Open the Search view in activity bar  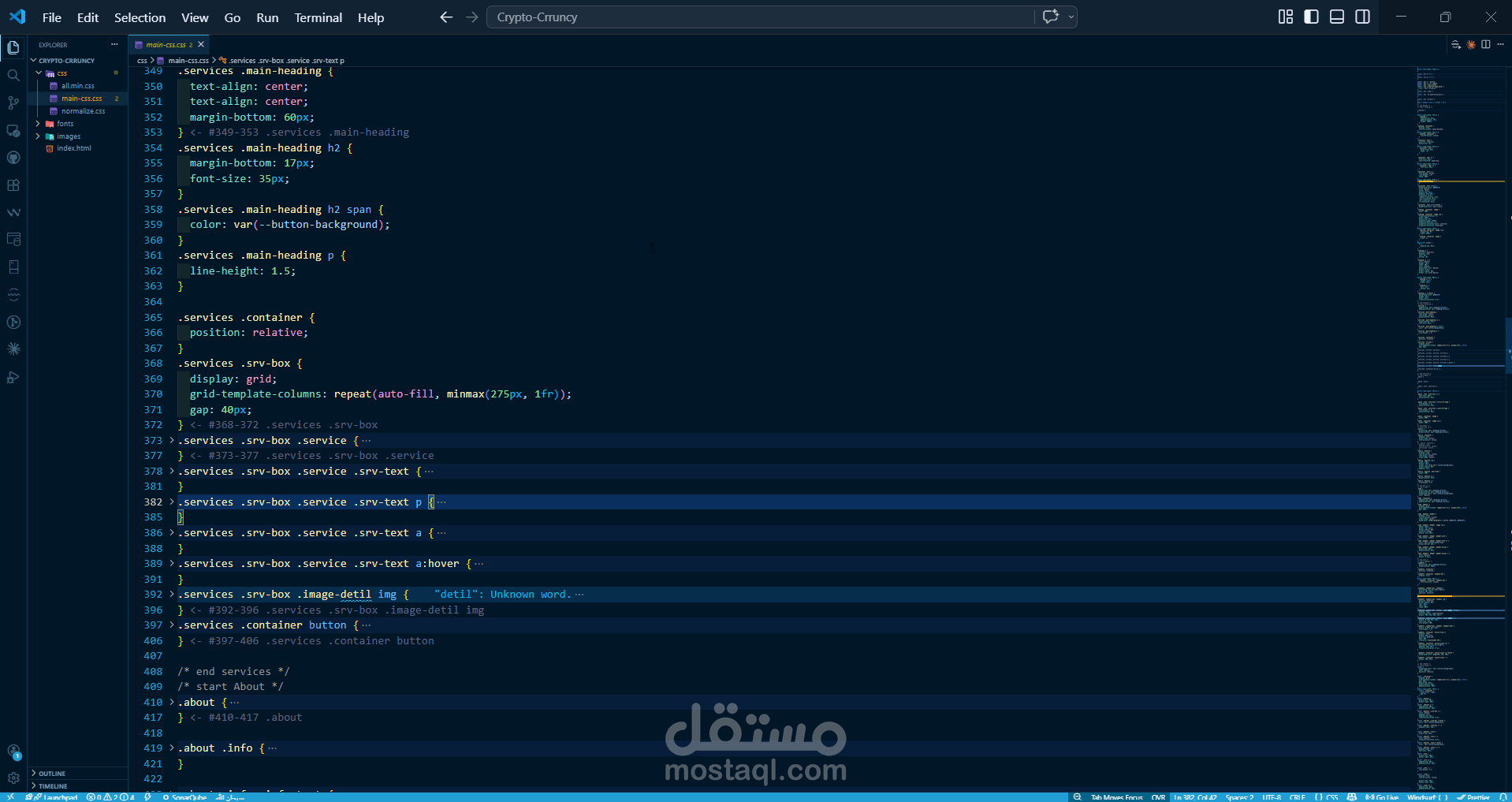pyautogui.click(x=13, y=76)
